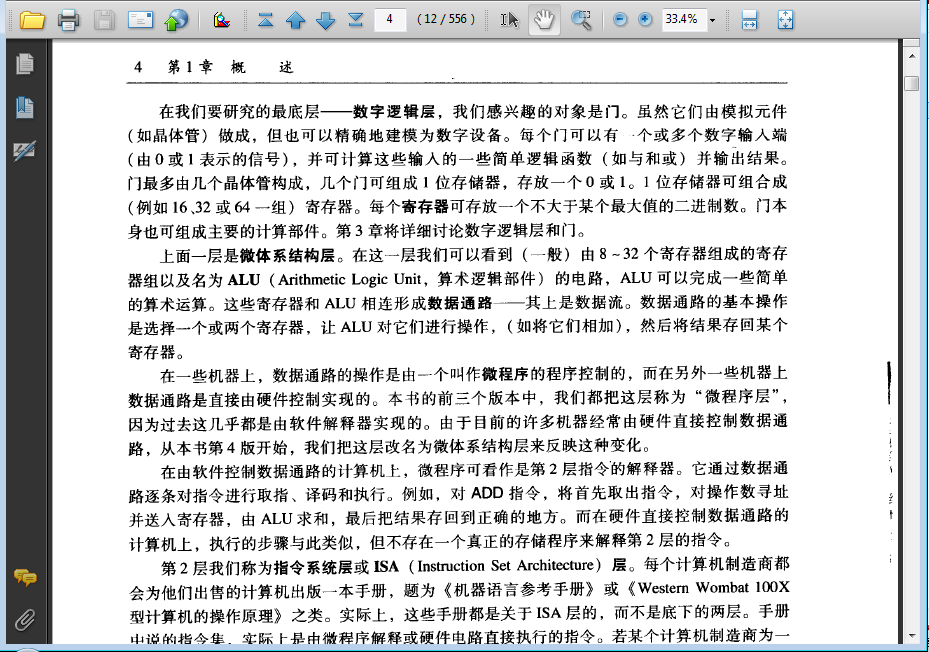Open the zoom level dropdown arrow
Image resolution: width=929 pixels, height=652 pixels.
(x=713, y=20)
